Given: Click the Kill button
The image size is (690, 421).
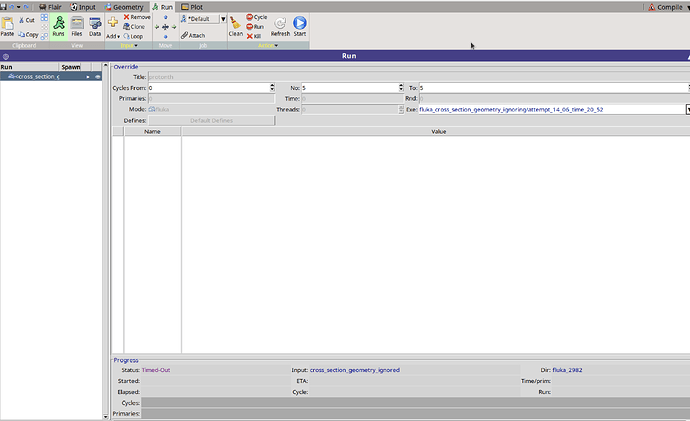Looking at the screenshot, I should pos(254,36).
